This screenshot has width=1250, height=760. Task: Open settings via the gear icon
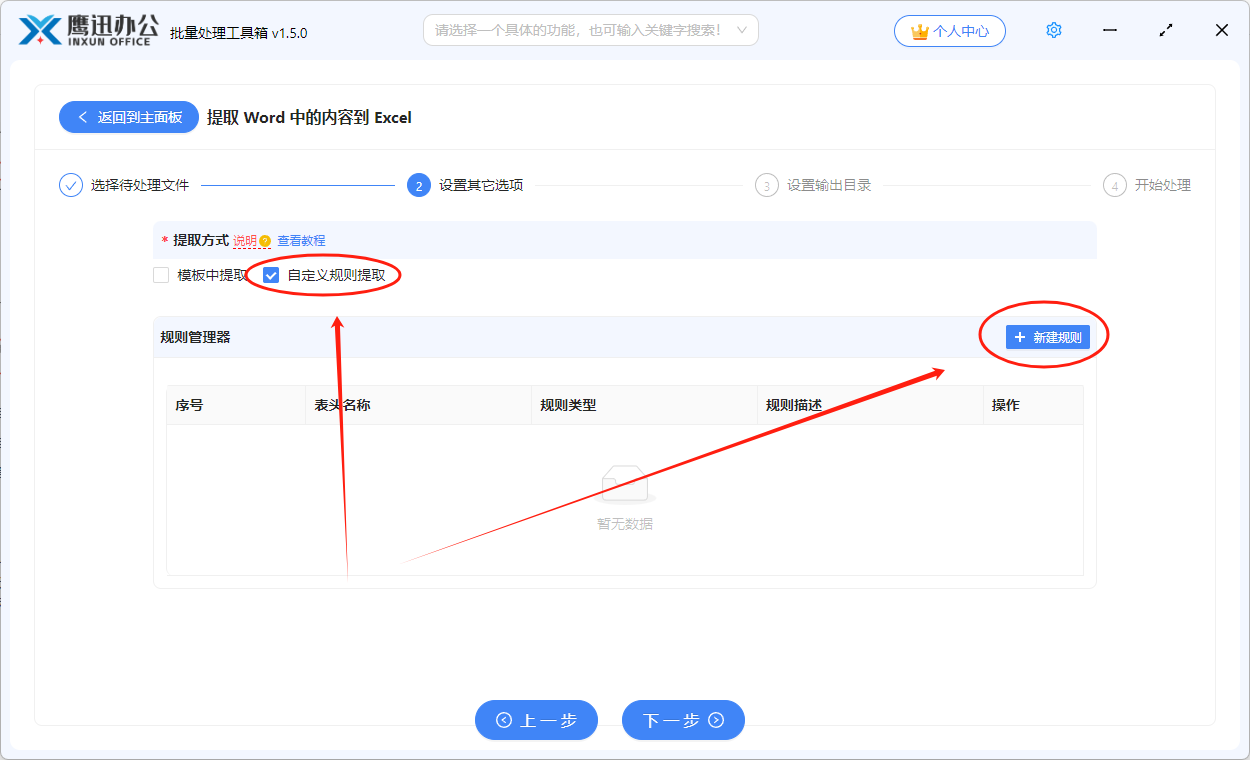point(1053,30)
